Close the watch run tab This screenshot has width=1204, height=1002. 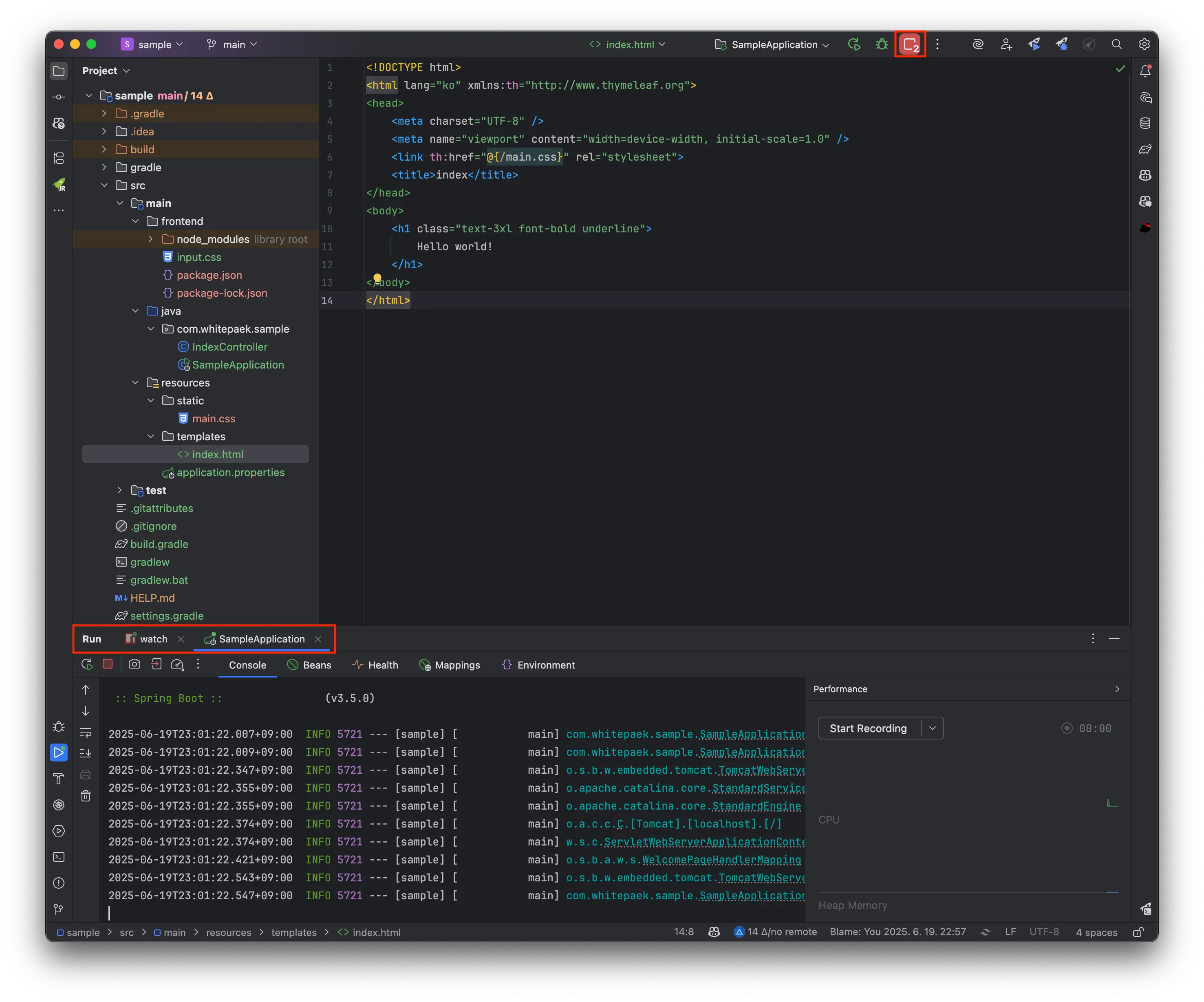(x=181, y=639)
